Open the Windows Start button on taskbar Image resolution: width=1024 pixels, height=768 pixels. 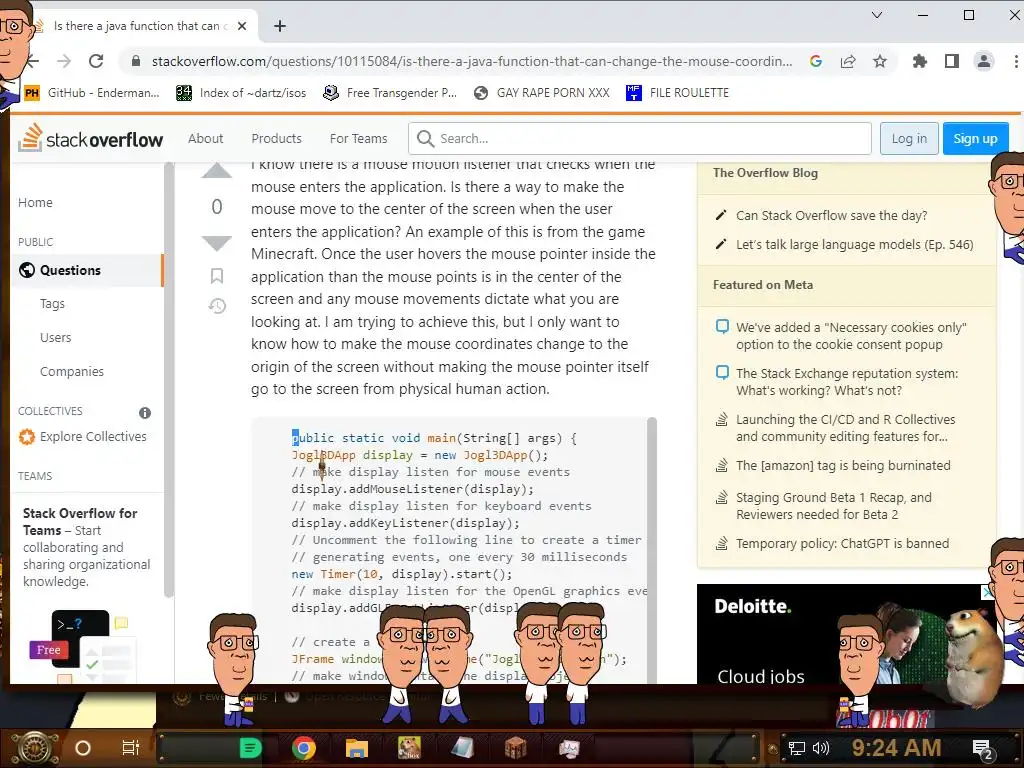(35, 748)
